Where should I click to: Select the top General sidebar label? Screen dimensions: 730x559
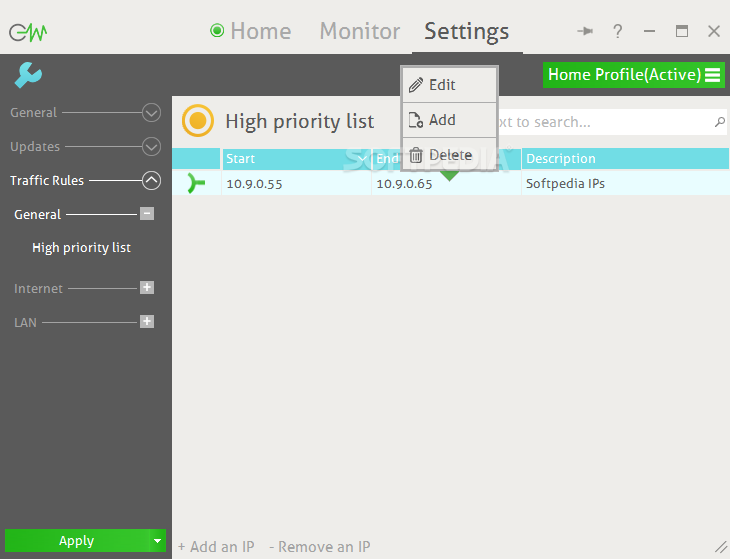[x=34, y=113]
